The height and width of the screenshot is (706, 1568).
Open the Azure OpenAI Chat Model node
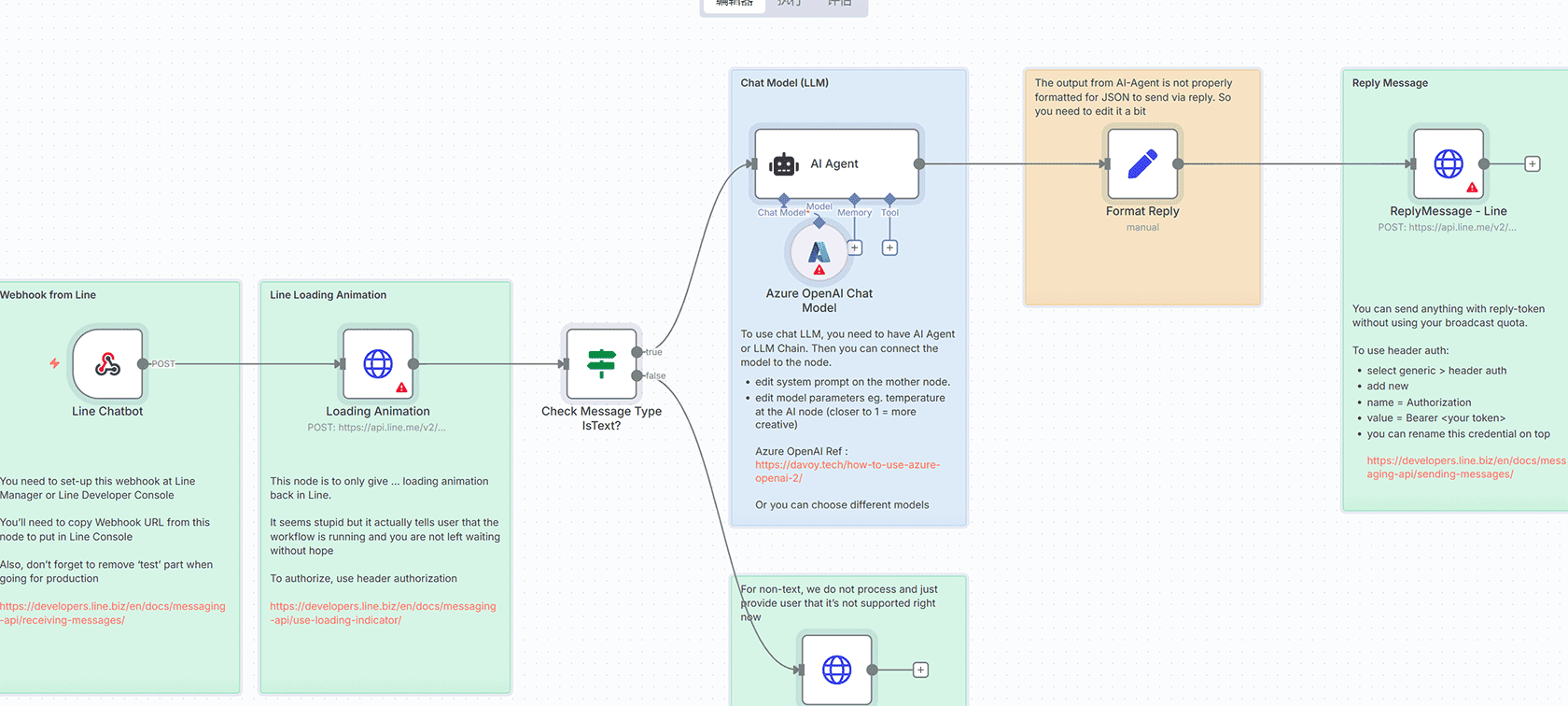[819, 252]
